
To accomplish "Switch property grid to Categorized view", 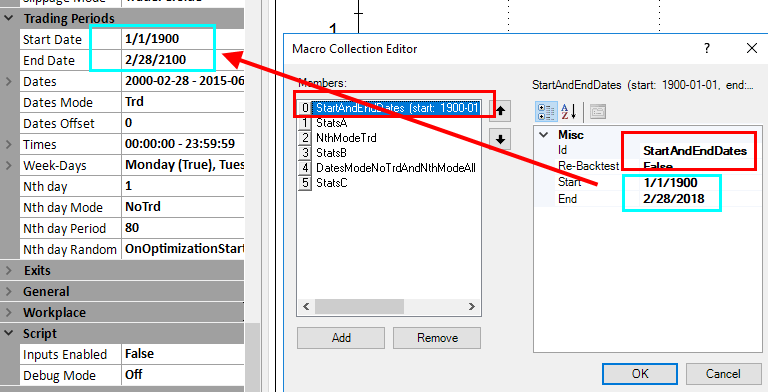I will click(546, 112).
